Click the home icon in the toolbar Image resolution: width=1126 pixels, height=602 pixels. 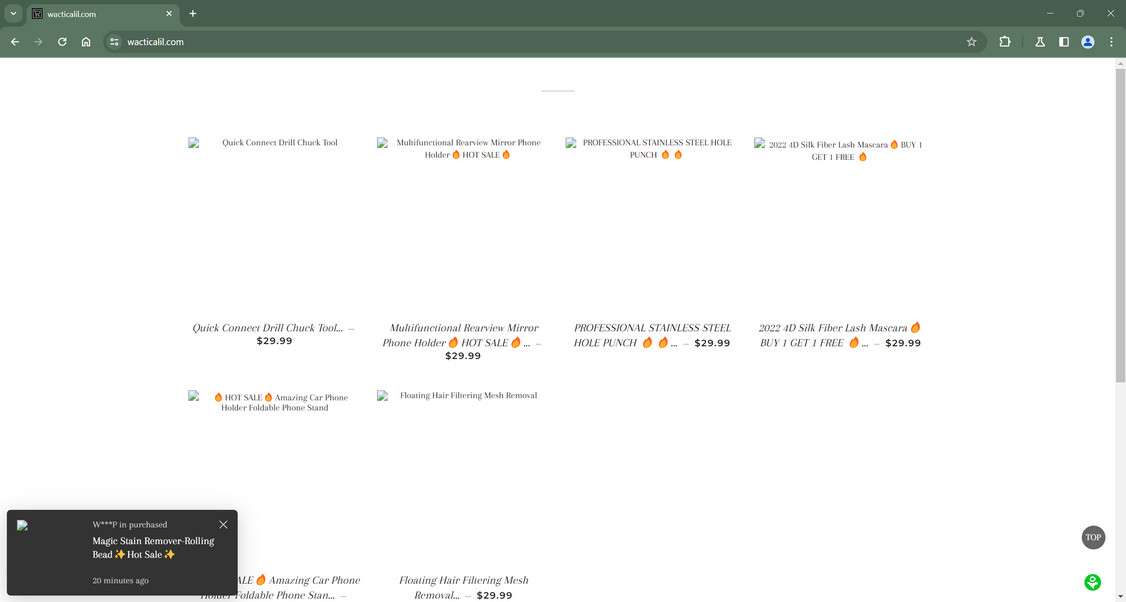pyautogui.click(x=86, y=42)
